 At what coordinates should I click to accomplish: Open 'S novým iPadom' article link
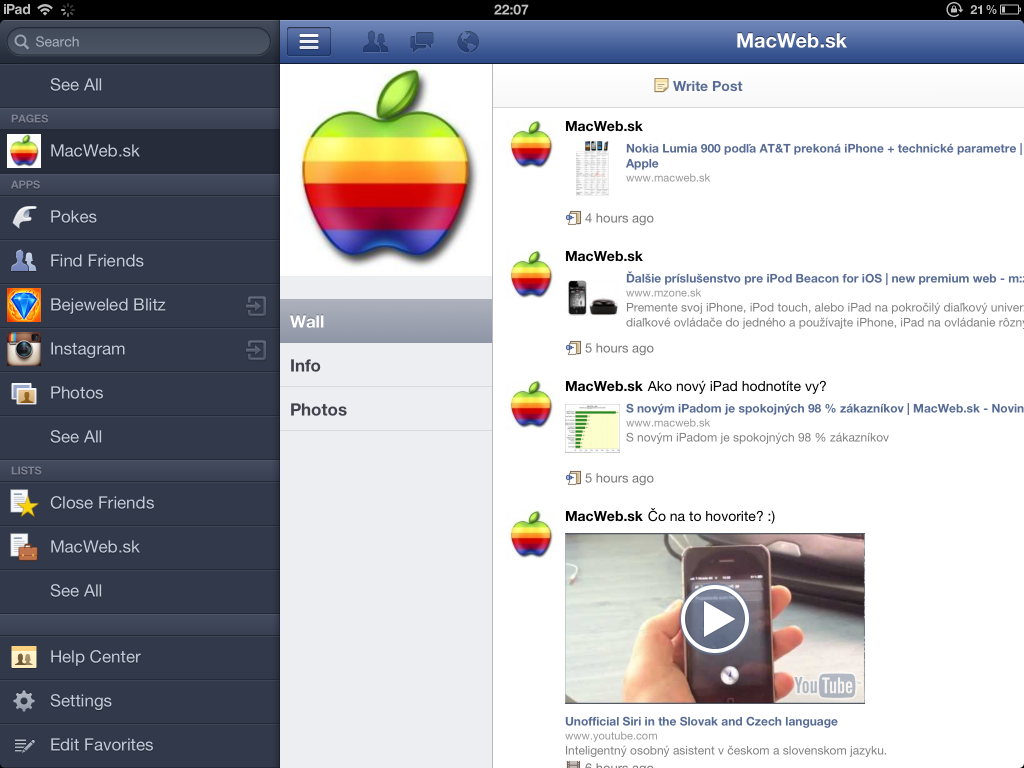[824, 408]
